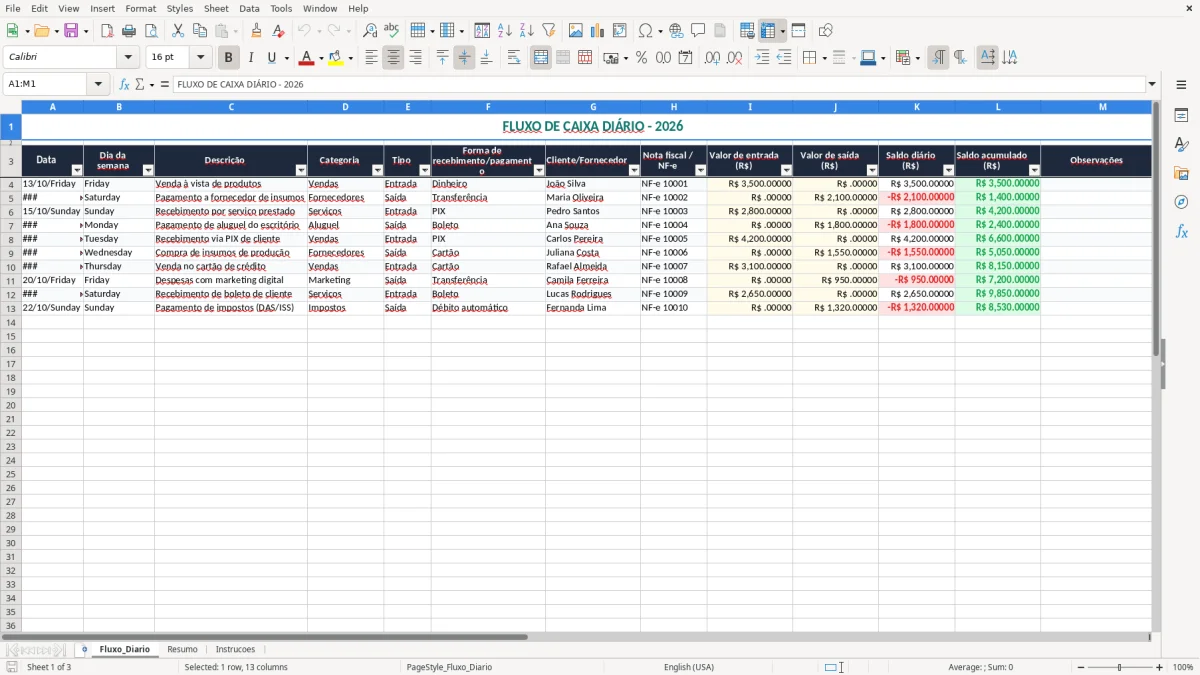Copy the selection using the Copy icon

click(200, 31)
